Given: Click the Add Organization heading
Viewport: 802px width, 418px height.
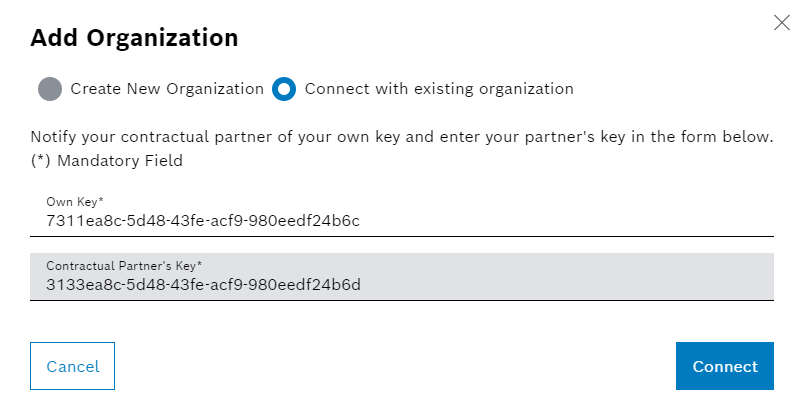Looking at the screenshot, I should click(x=134, y=39).
